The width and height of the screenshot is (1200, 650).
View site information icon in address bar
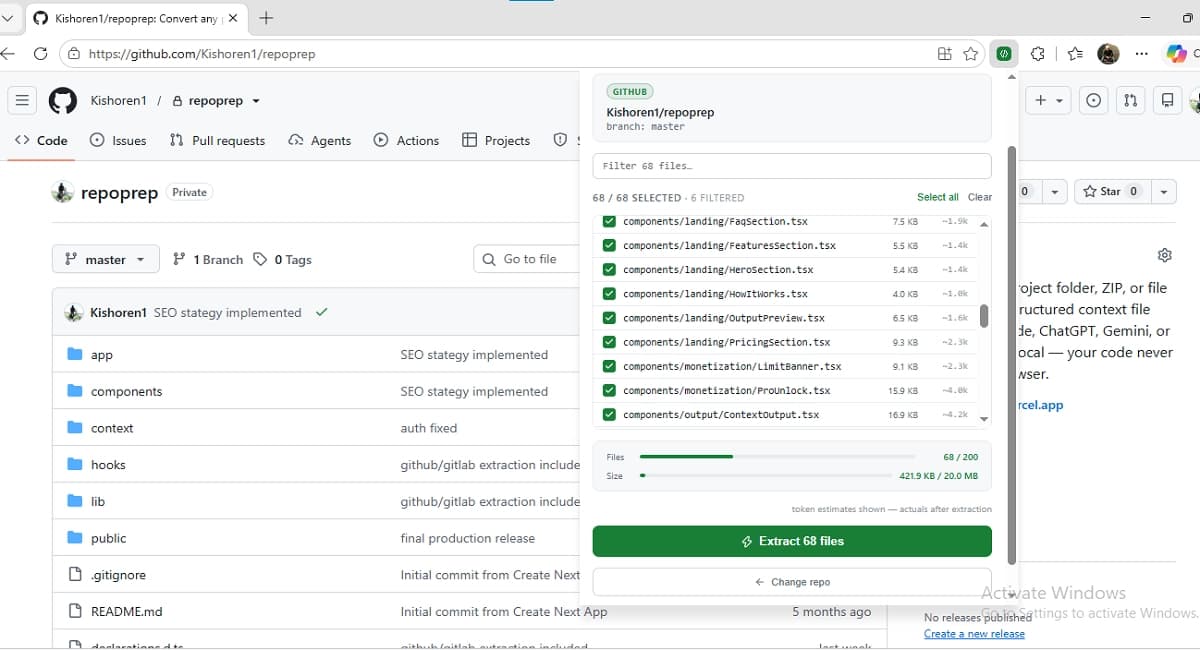pos(74,54)
